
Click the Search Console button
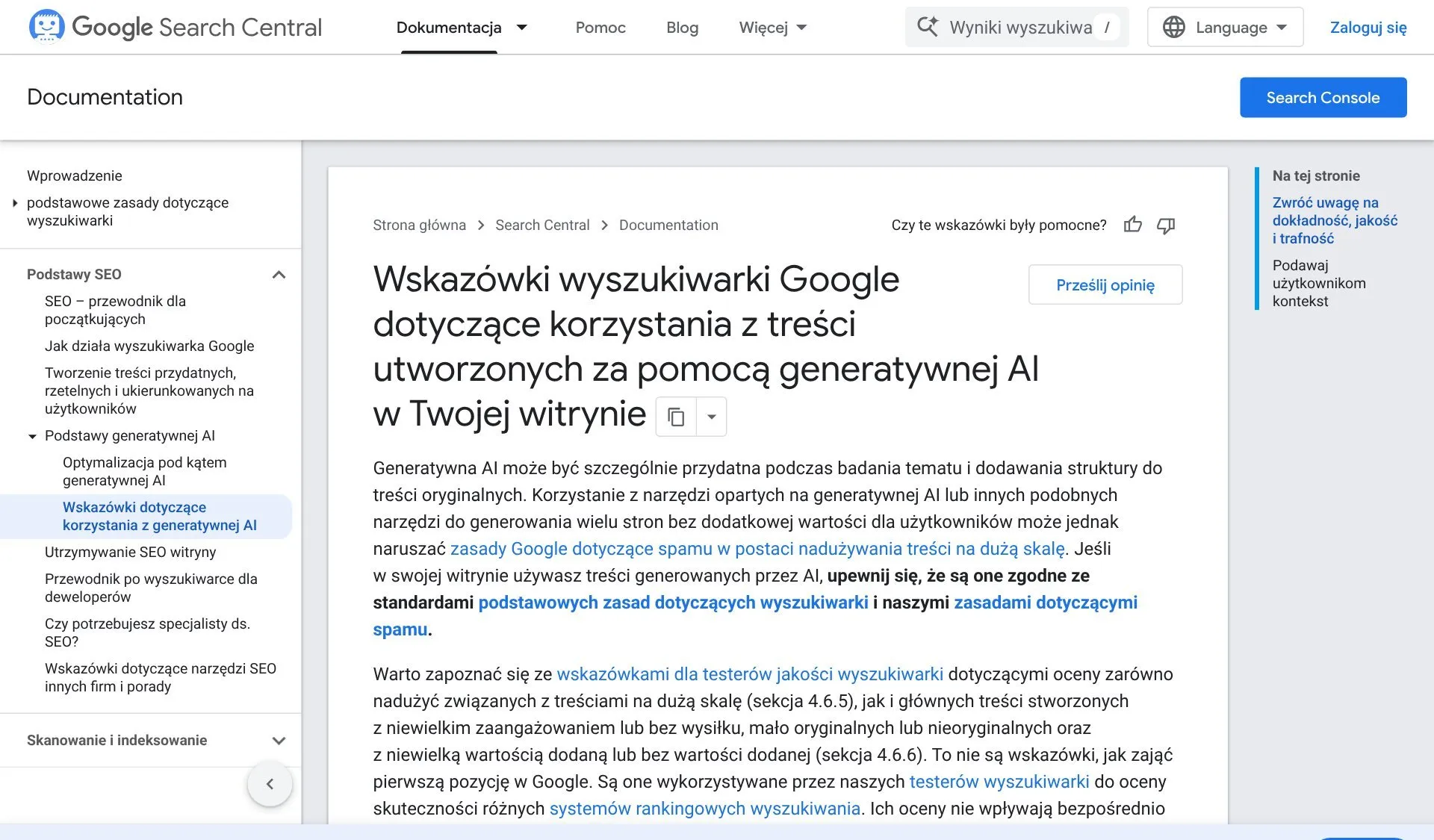pyautogui.click(x=1323, y=97)
